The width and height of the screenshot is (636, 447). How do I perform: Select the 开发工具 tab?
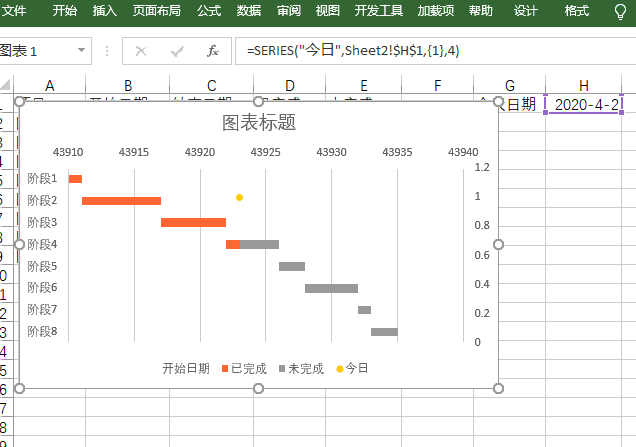pos(379,11)
